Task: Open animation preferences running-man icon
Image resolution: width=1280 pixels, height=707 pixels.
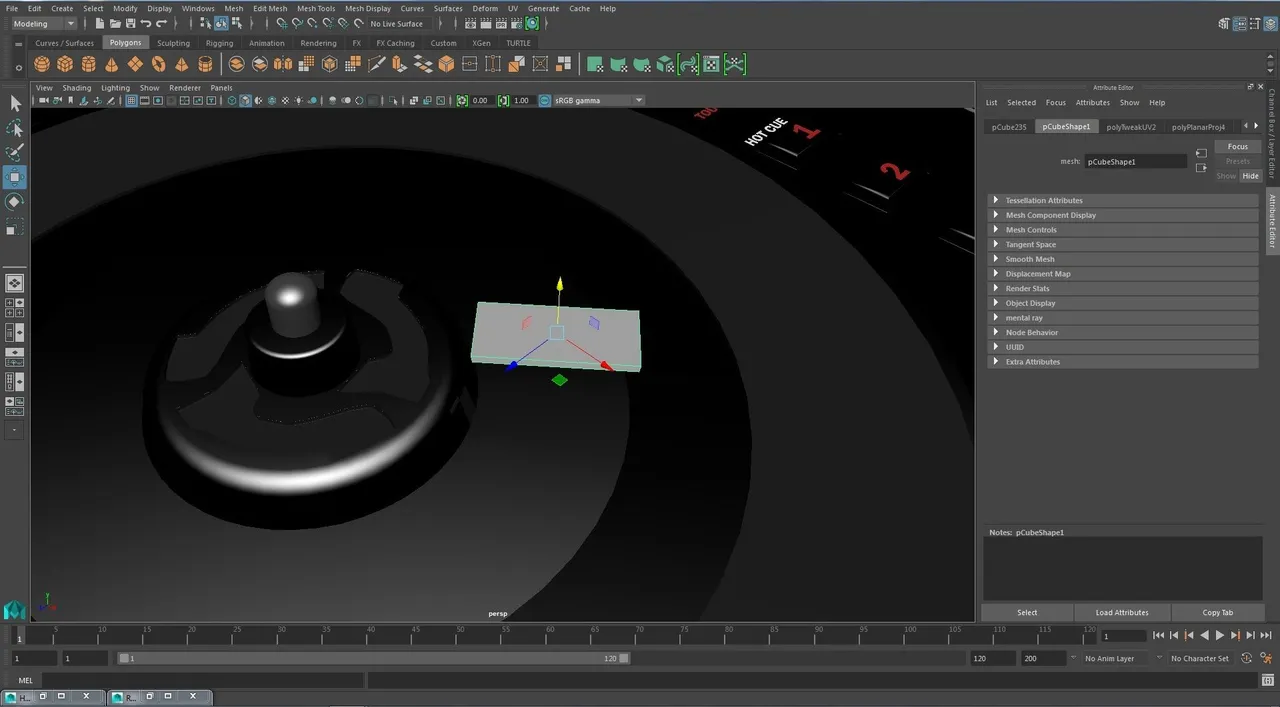Action: (x=1265, y=658)
